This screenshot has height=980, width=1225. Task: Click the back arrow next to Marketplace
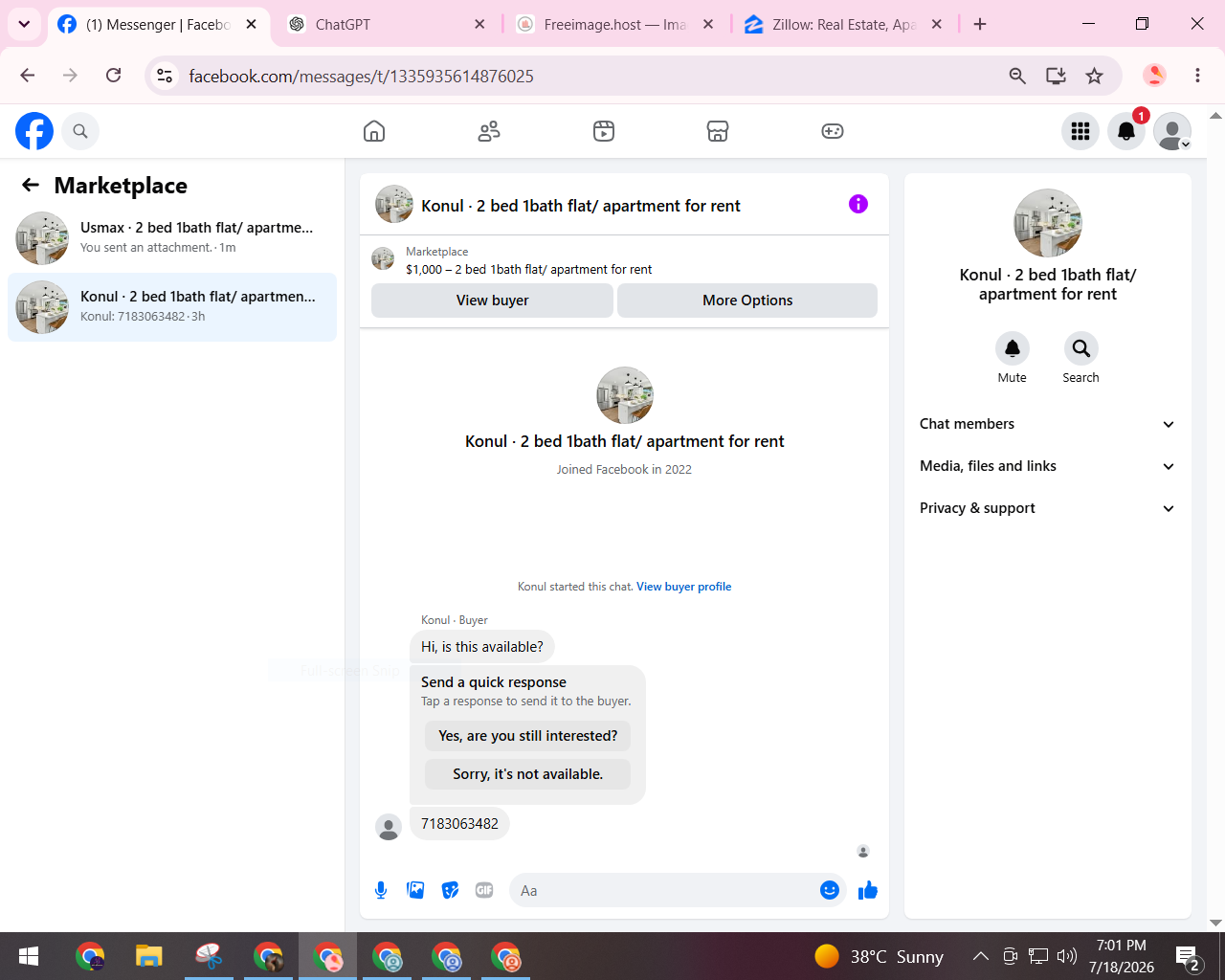pyautogui.click(x=31, y=185)
